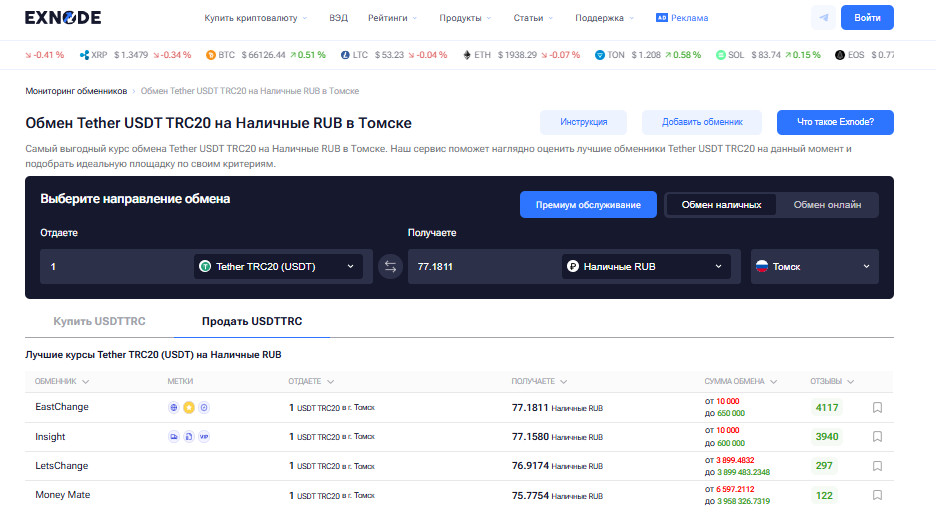The width and height of the screenshot is (936, 515).
Task: Sort by the Отзывы column header
Action: pos(831,381)
